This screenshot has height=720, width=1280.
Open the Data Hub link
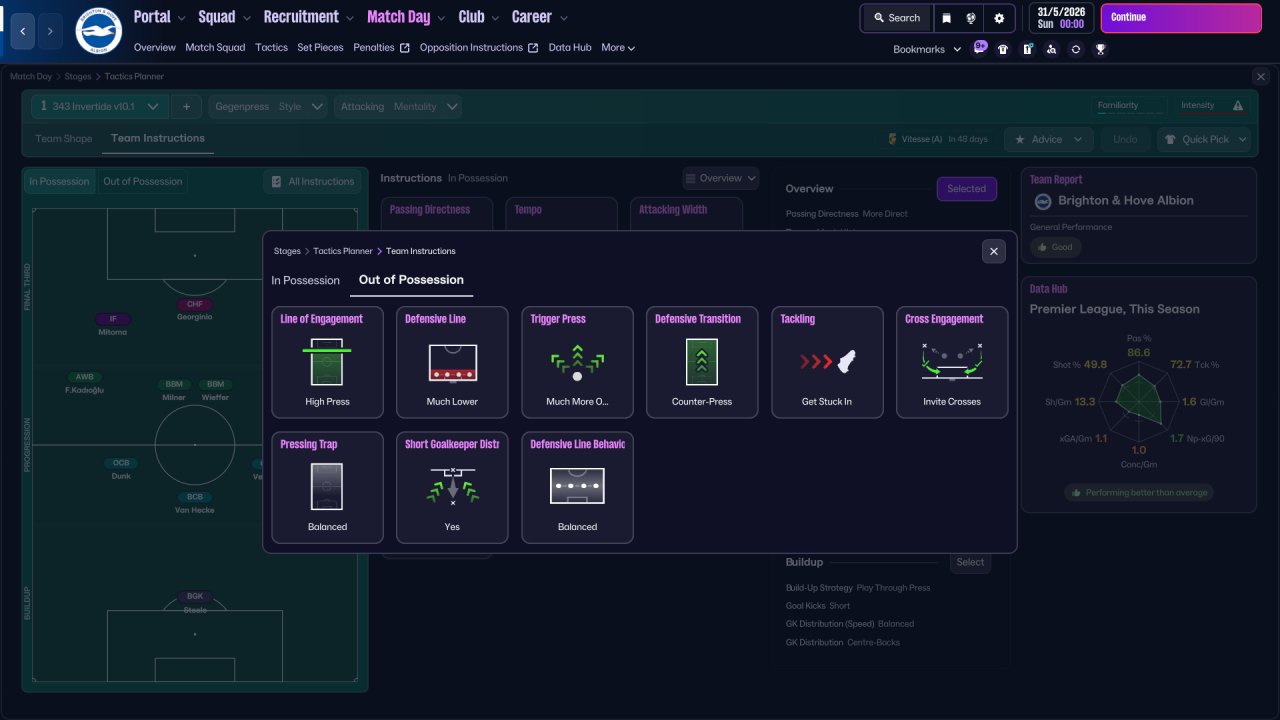pos(570,47)
